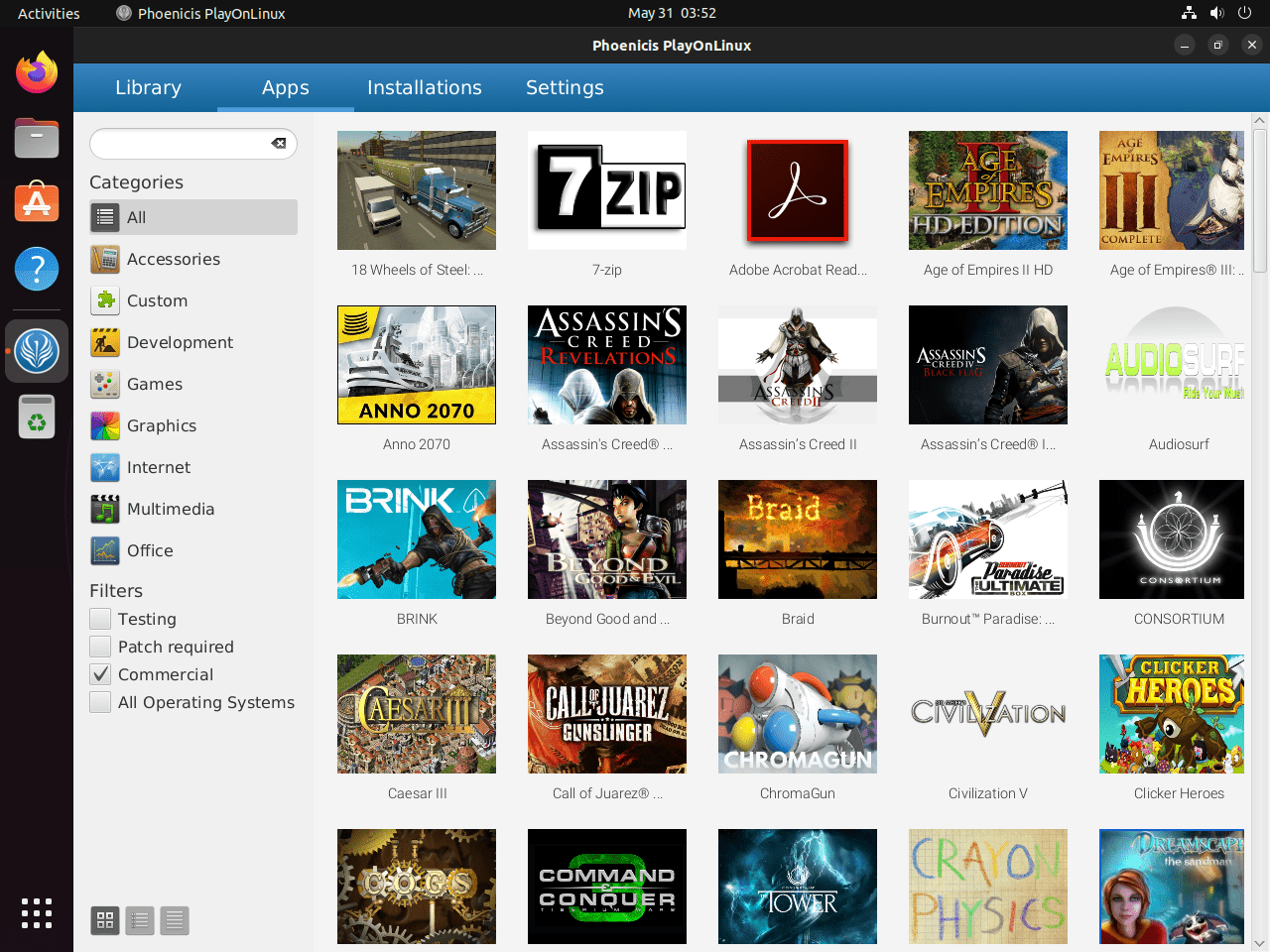This screenshot has width=1270, height=952.
Task: Select the BRINK game tile
Action: tap(417, 539)
